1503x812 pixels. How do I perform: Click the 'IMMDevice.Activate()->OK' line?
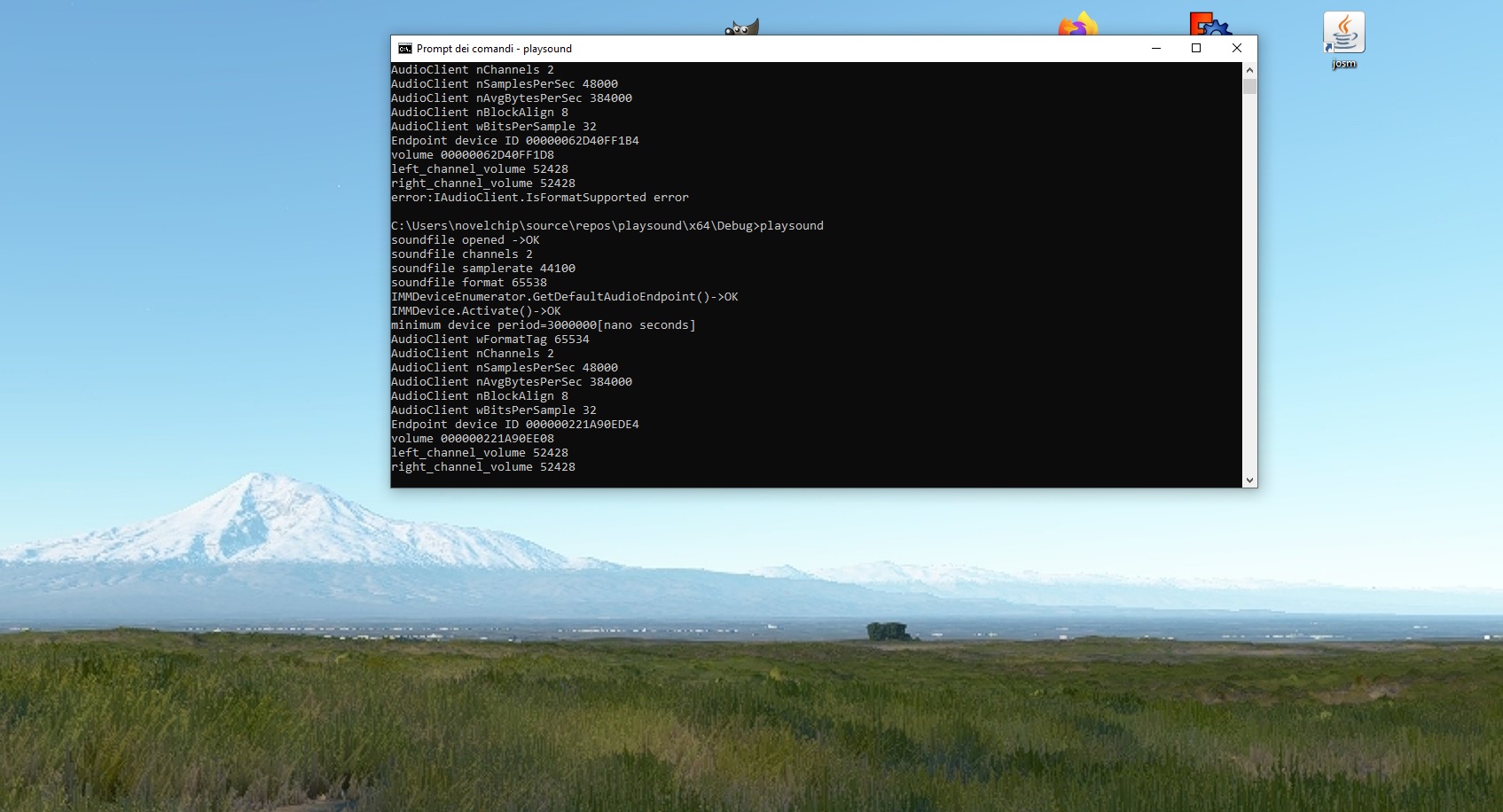476,311
